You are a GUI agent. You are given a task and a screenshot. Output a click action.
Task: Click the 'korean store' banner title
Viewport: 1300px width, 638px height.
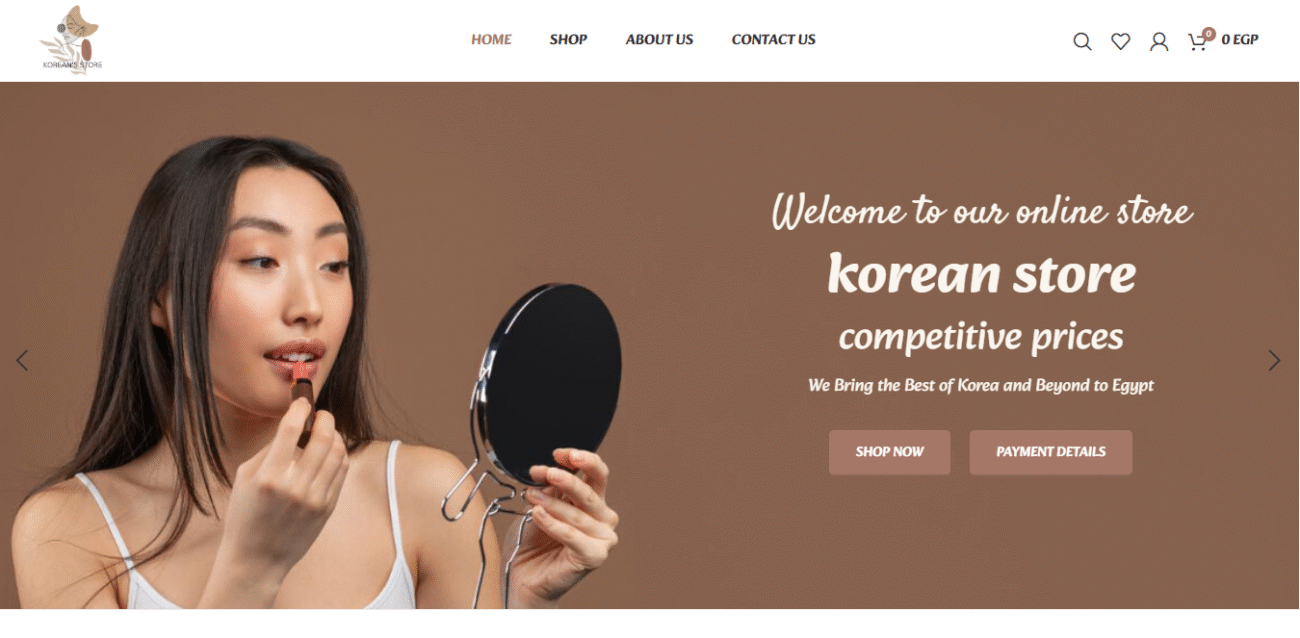982,273
